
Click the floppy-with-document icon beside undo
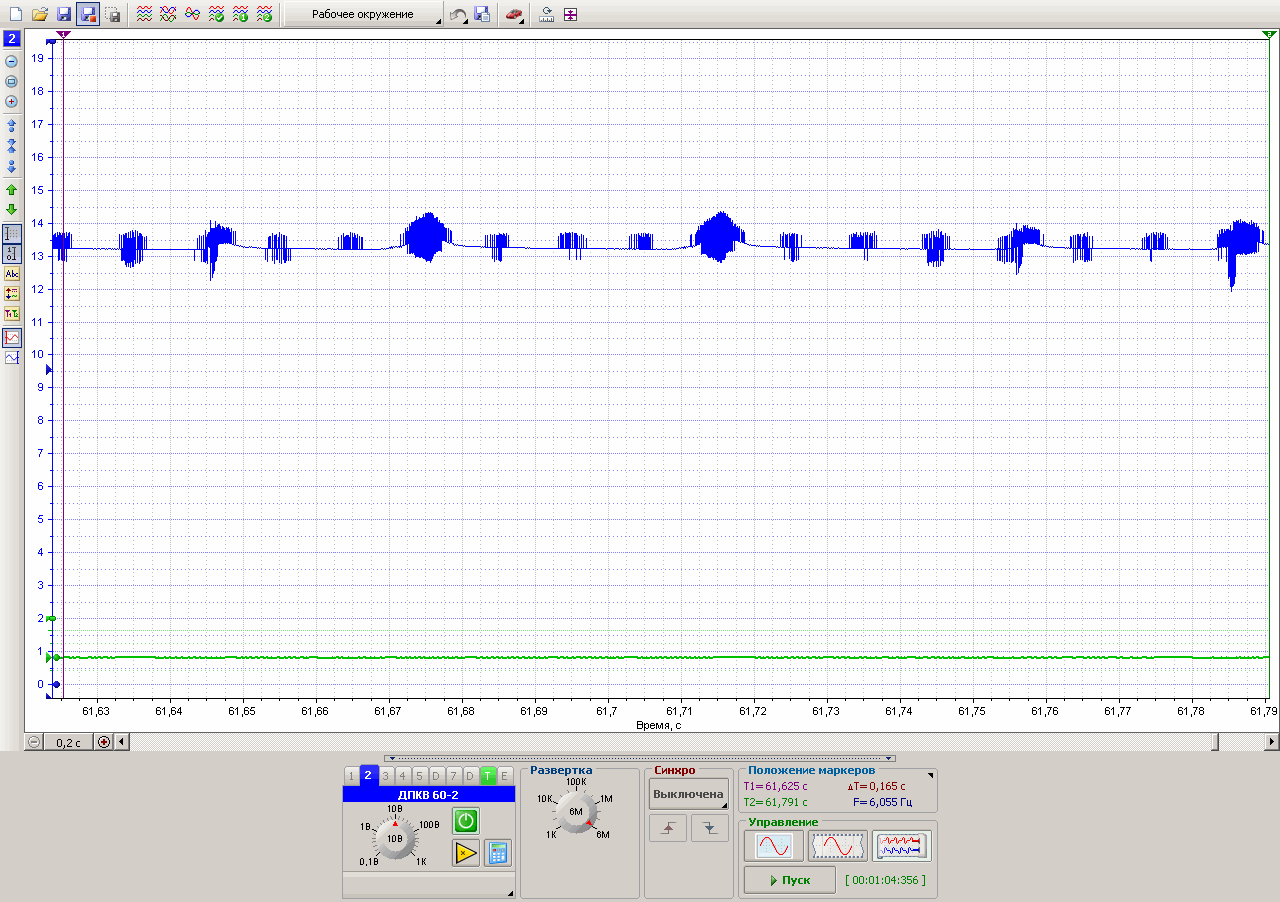pyautogui.click(x=482, y=14)
